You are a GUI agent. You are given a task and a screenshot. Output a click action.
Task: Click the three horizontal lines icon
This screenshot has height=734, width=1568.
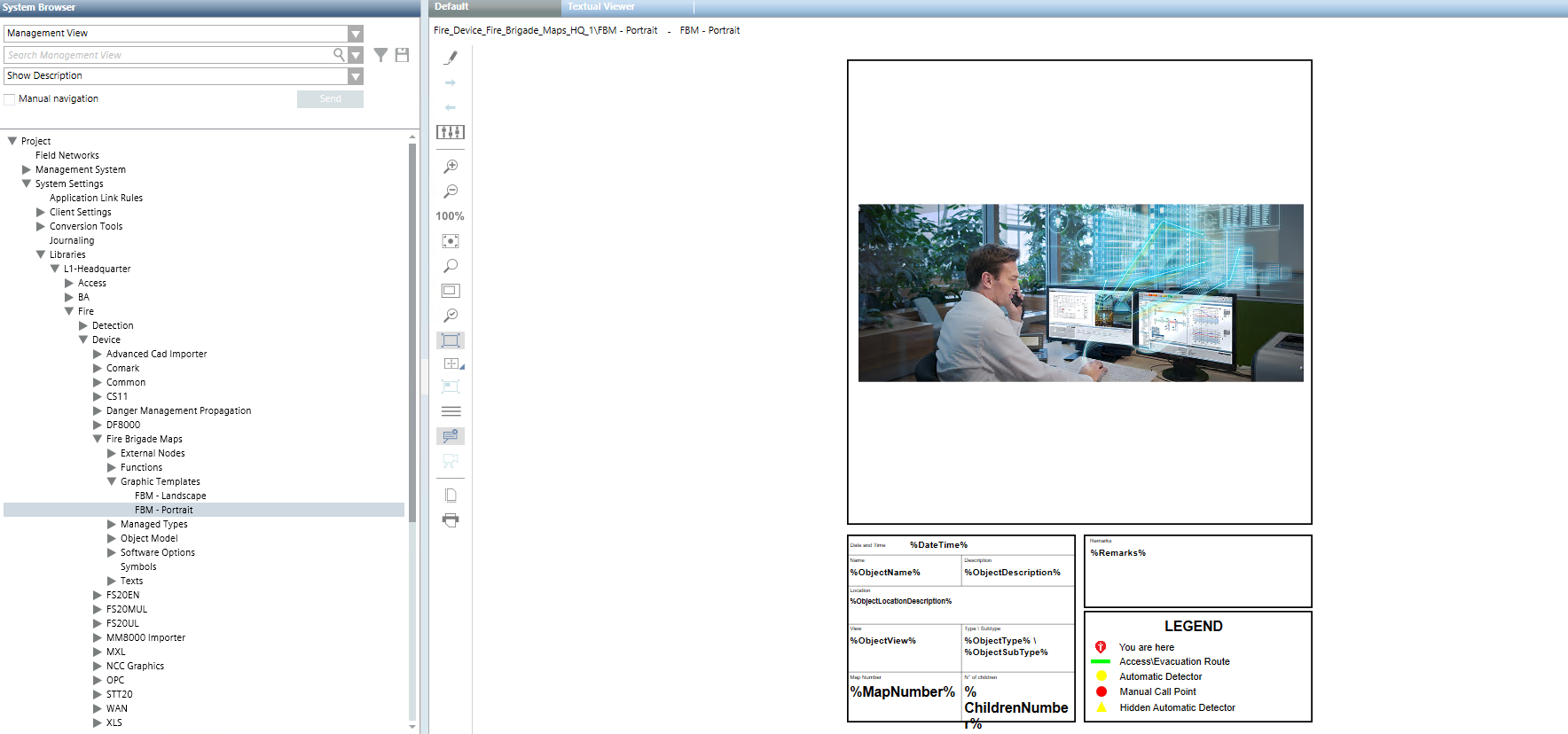[451, 411]
